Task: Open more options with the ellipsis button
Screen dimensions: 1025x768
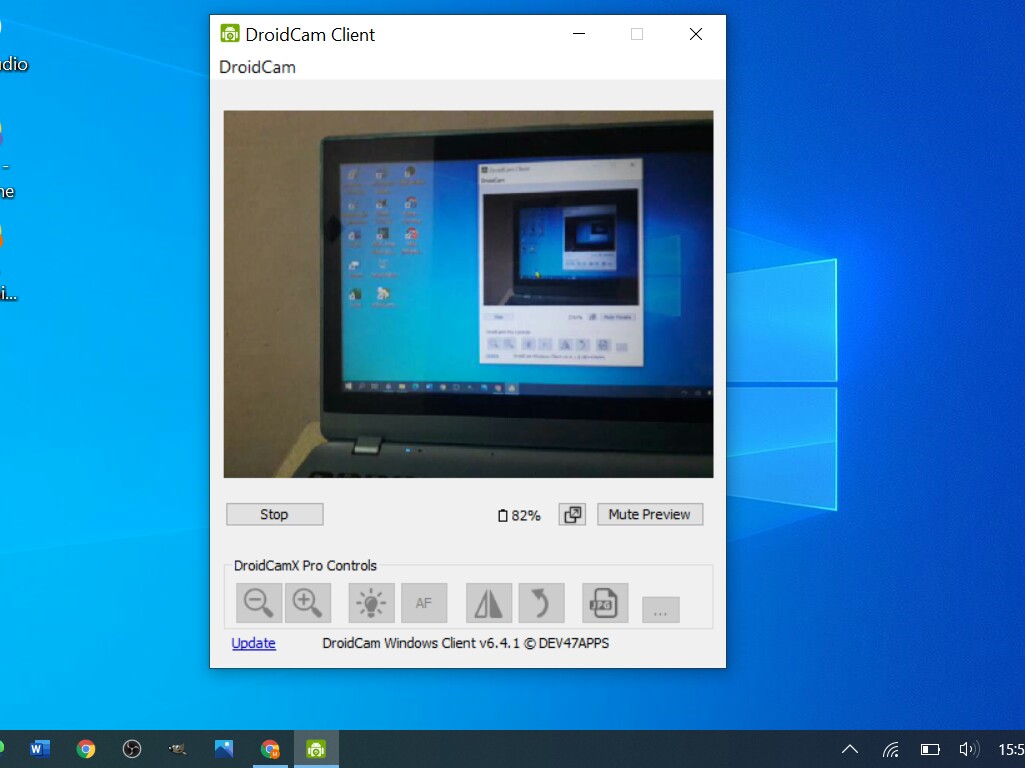Action: click(661, 610)
